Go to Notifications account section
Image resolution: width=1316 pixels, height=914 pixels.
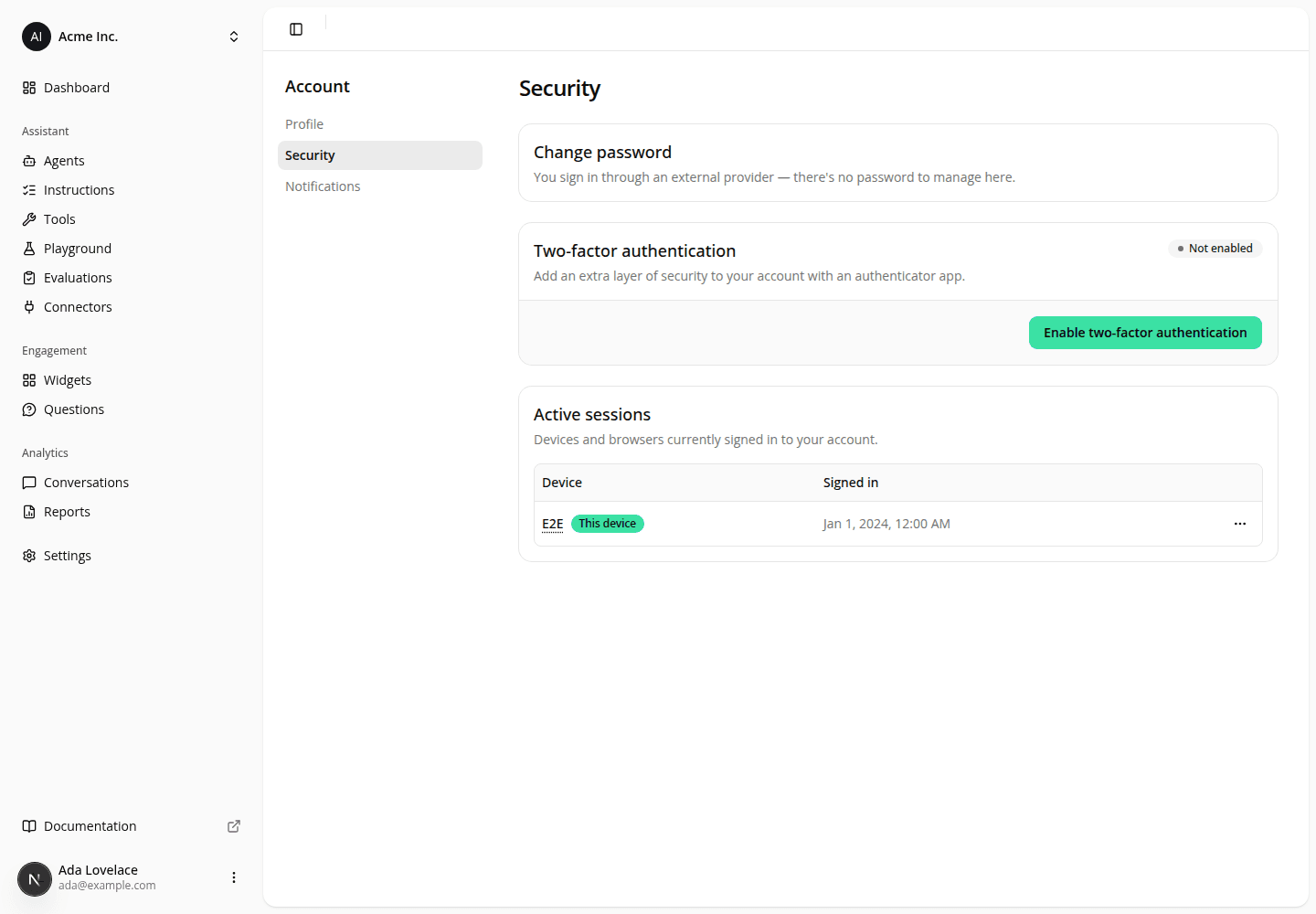380,186
